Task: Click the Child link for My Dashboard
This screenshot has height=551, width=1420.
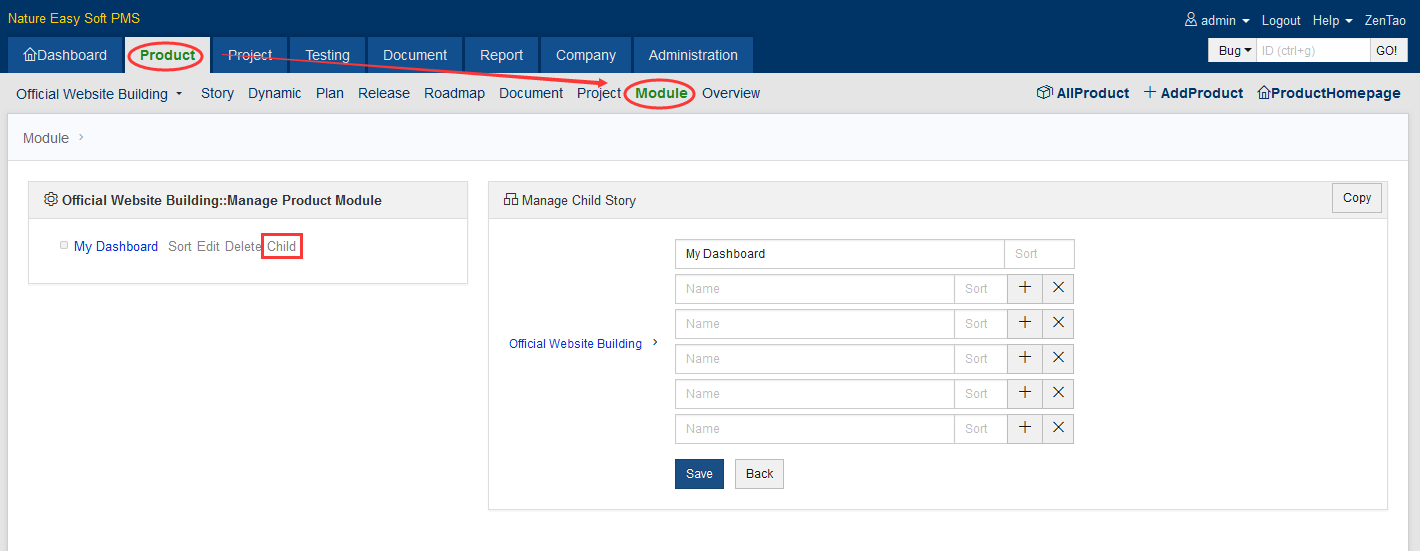Action: pyautogui.click(x=281, y=246)
